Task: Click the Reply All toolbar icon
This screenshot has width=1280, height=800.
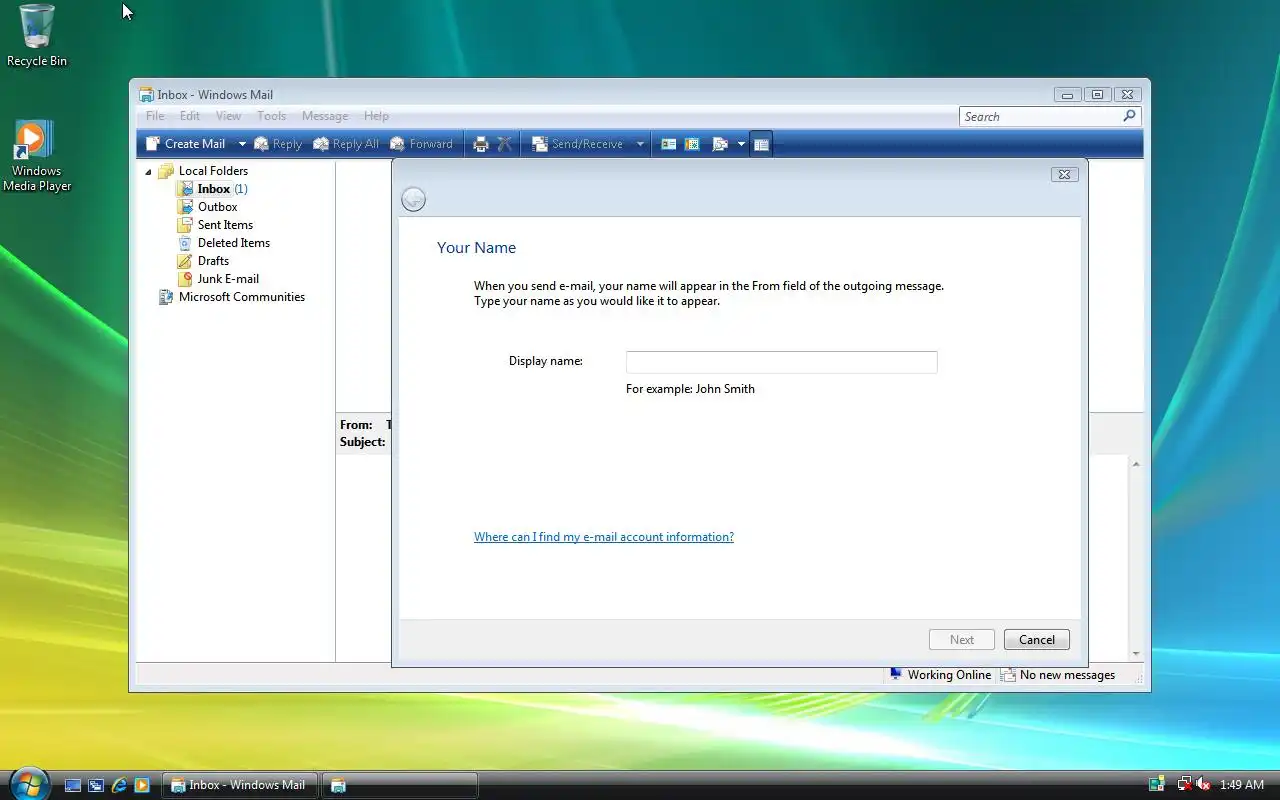Action: 346,144
